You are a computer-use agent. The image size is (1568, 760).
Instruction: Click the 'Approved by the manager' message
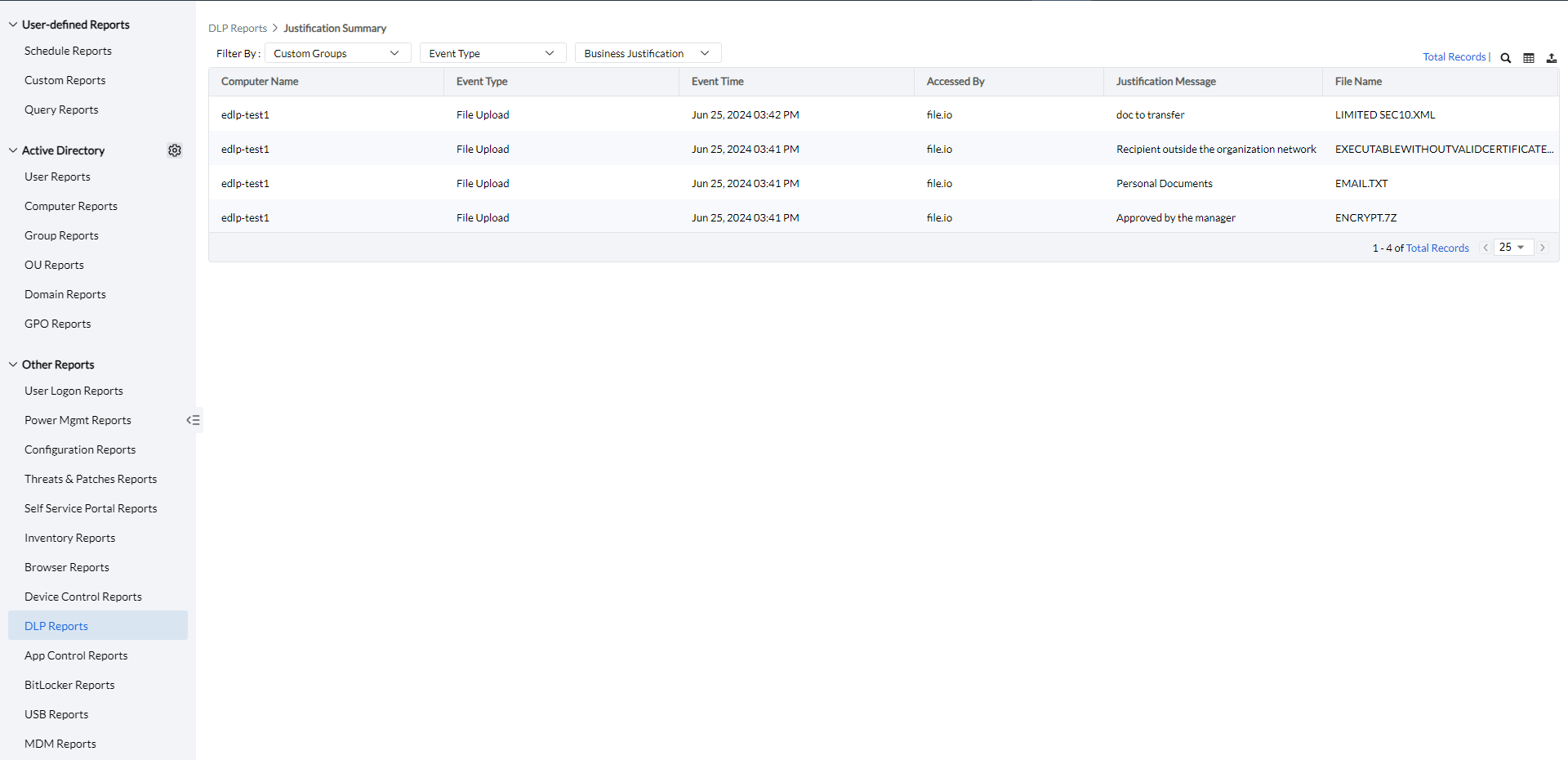click(1176, 218)
